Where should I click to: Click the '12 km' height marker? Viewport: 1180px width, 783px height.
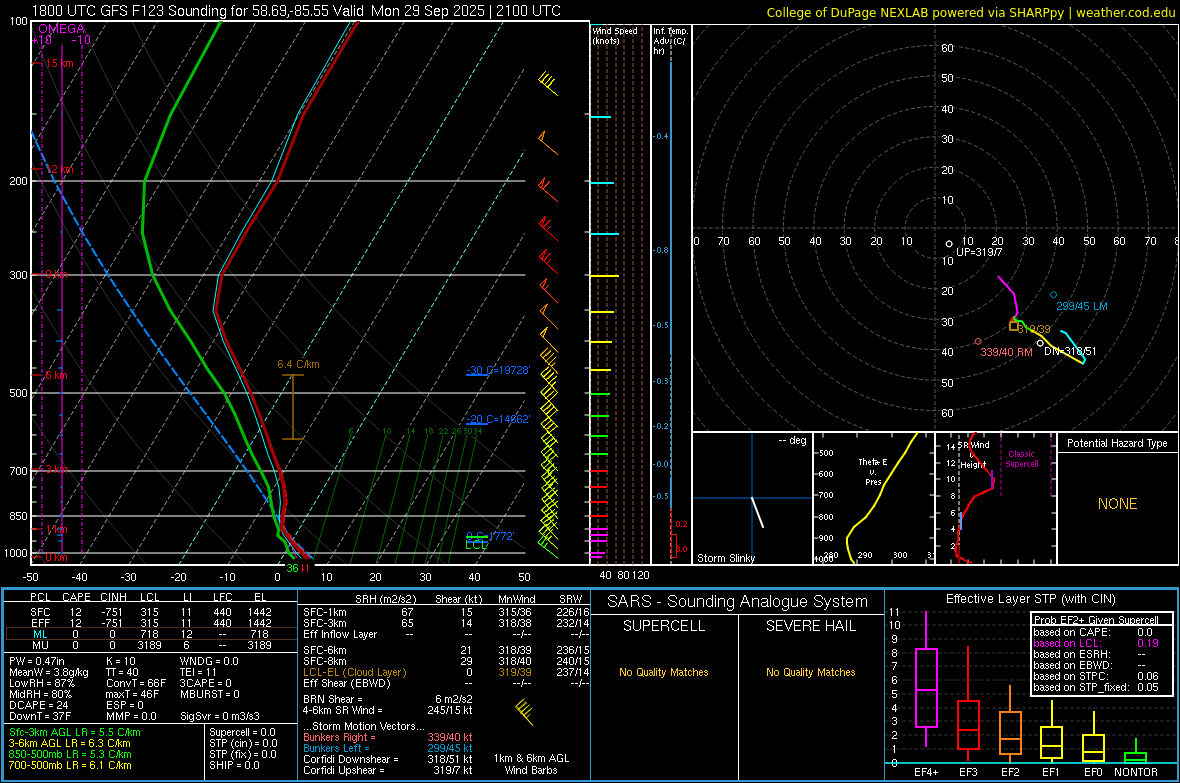click(x=59, y=169)
